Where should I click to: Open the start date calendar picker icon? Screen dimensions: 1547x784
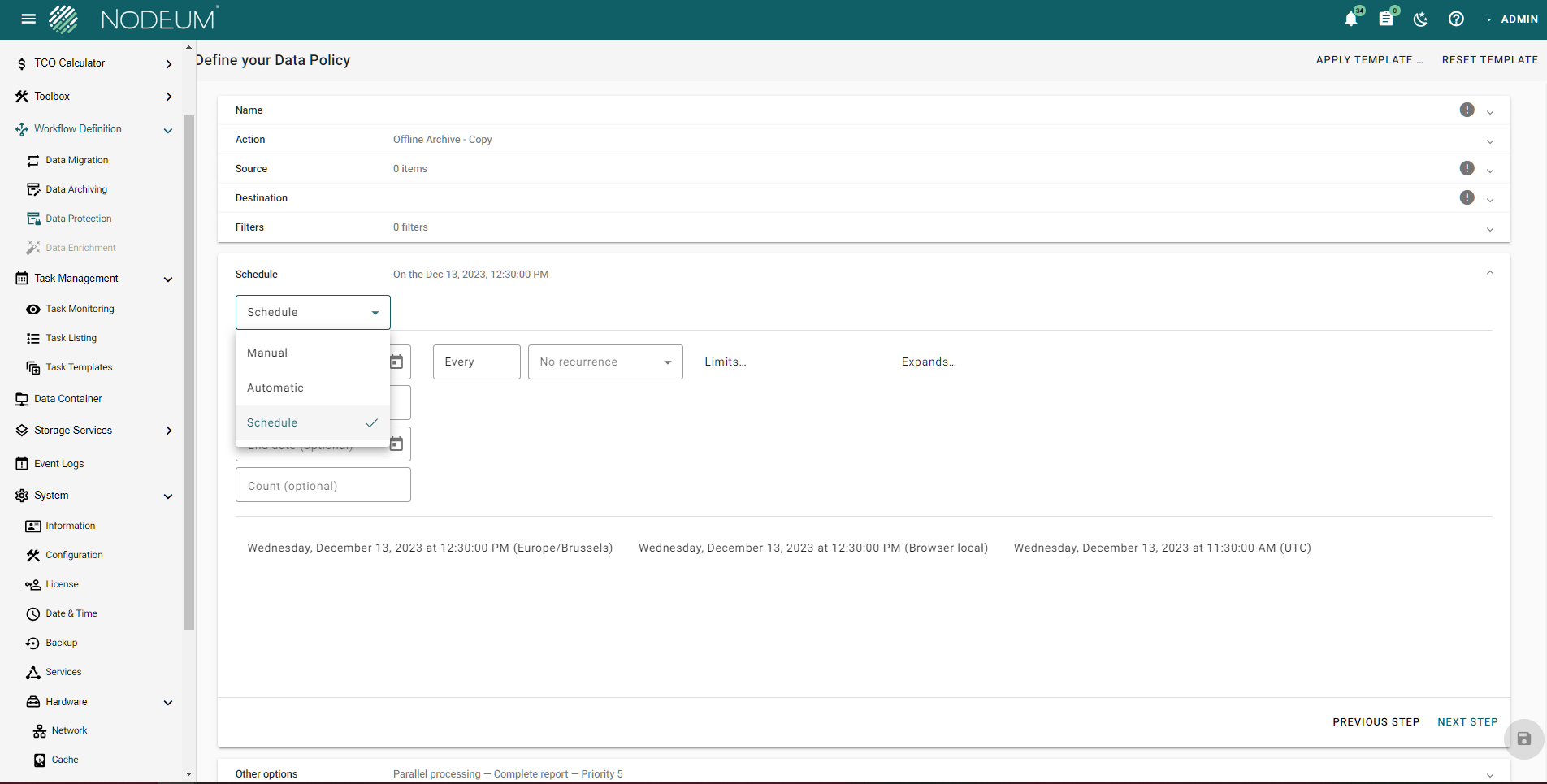pyautogui.click(x=397, y=362)
